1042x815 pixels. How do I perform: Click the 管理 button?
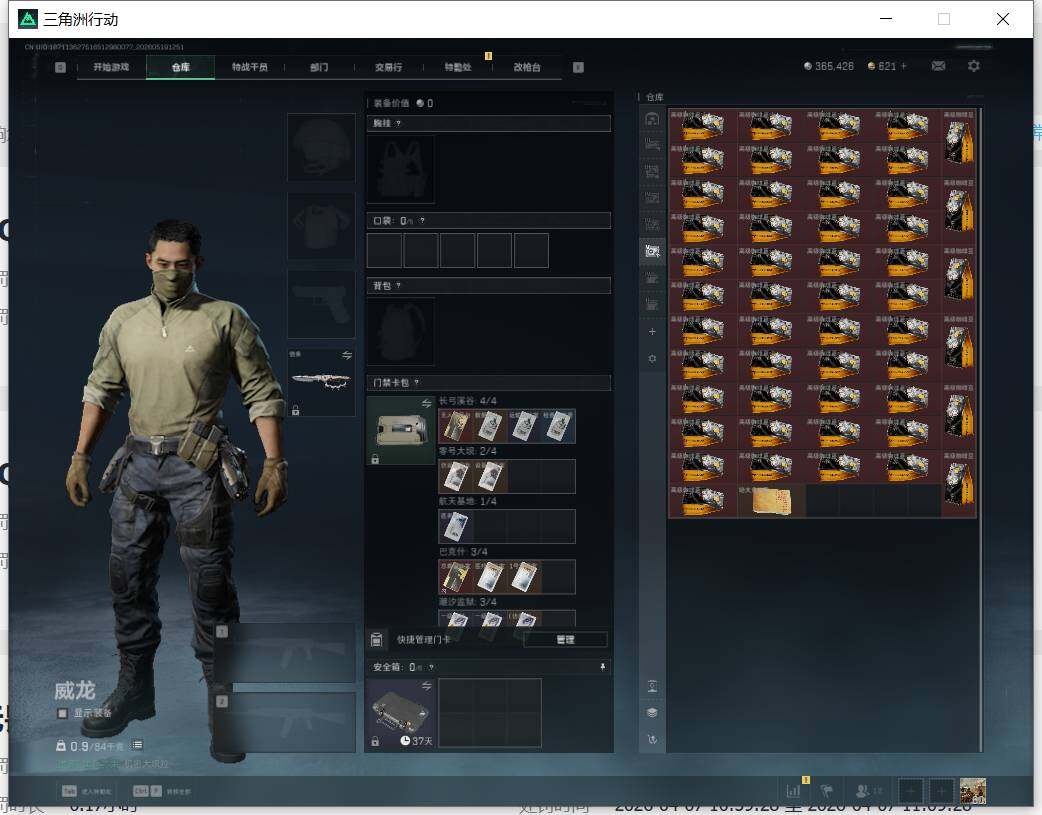tap(566, 640)
